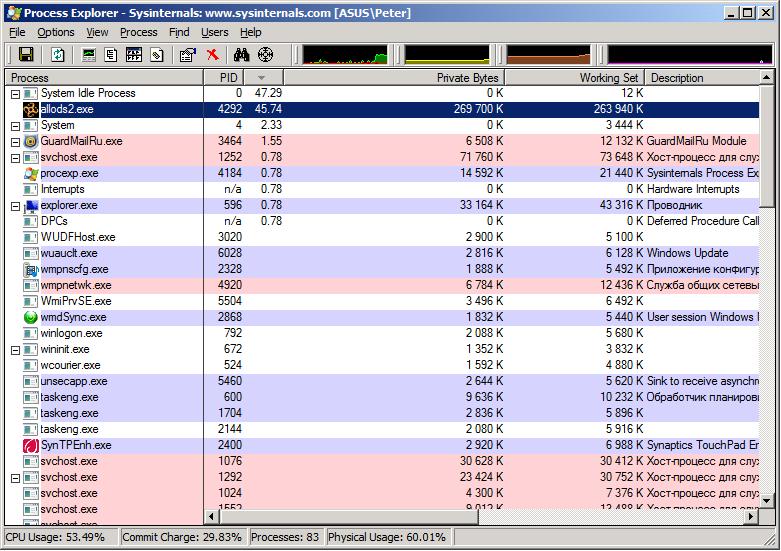Select the DPCs row
This screenshot has width=781, height=551.
click(x=382, y=221)
